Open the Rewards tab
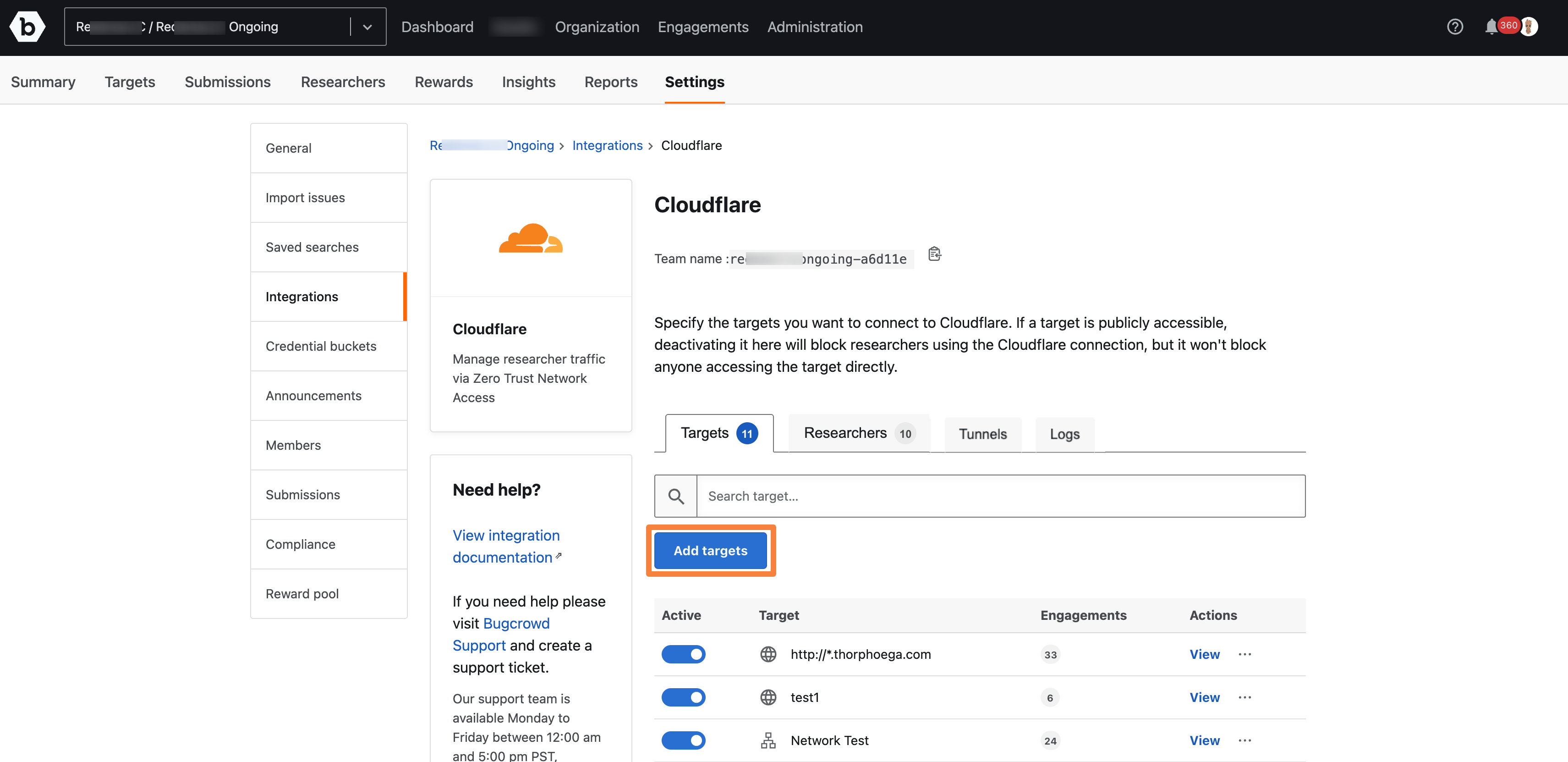Image resolution: width=1568 pixels, height=762 pixels. point(444,82)
